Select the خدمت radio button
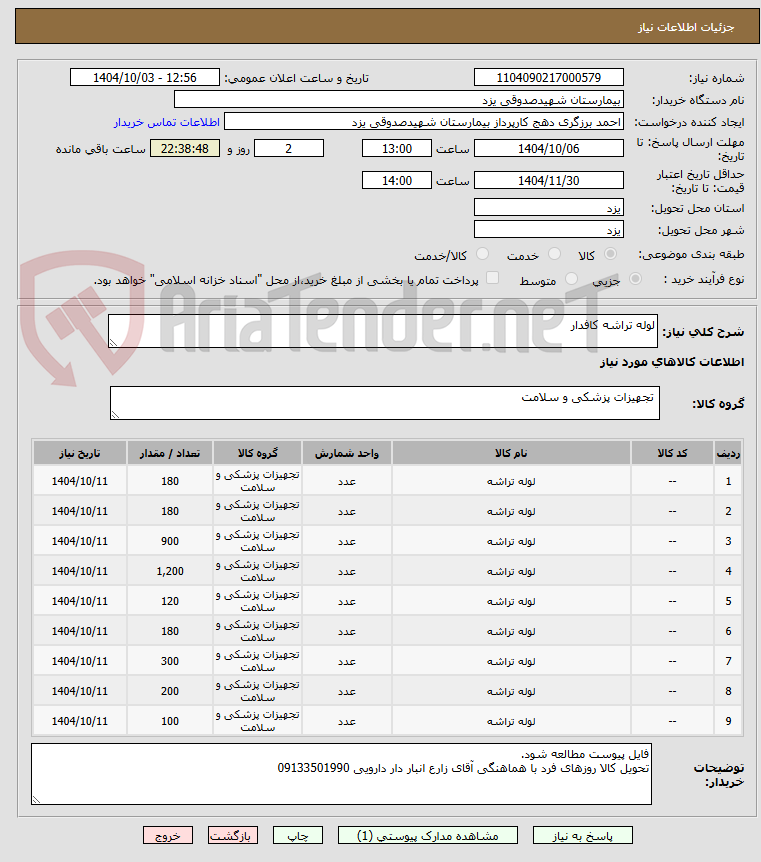Viewport: 761px width, 862px height. coord(554,254)
